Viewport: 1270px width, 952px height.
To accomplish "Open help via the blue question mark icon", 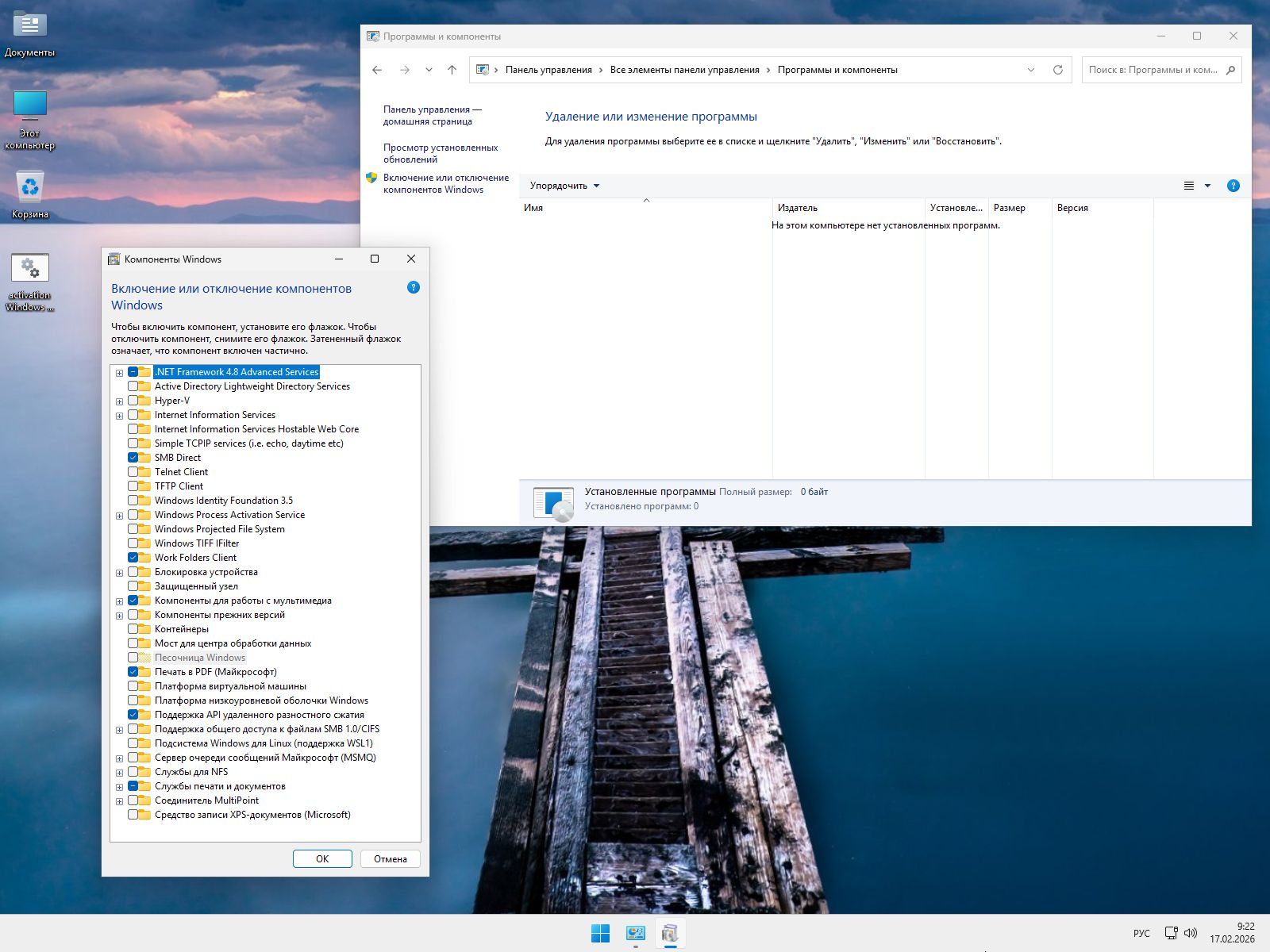I will (1233, 186).
